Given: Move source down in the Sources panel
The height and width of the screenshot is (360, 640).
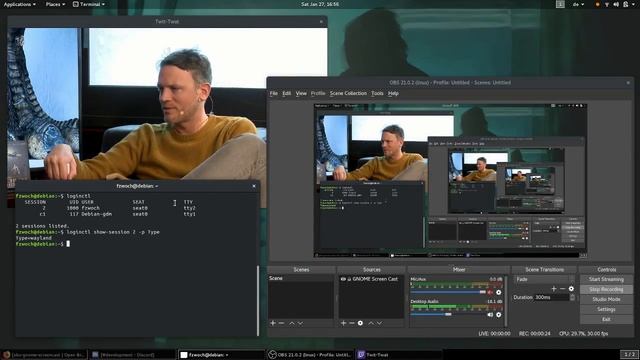Looking at the screenshot, I should tap(380, 323).
